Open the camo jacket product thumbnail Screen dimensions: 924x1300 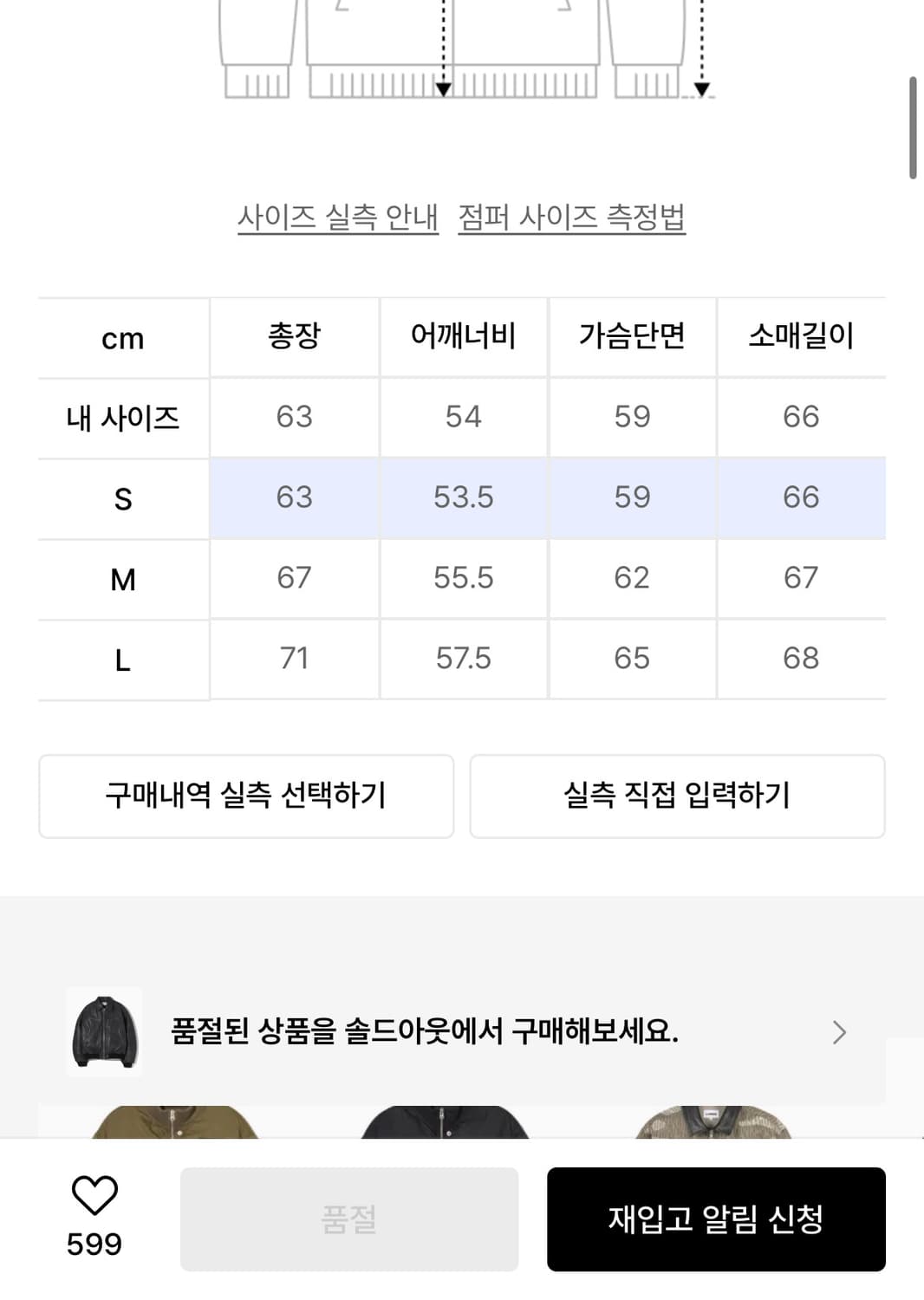[x=713, y=1122]
